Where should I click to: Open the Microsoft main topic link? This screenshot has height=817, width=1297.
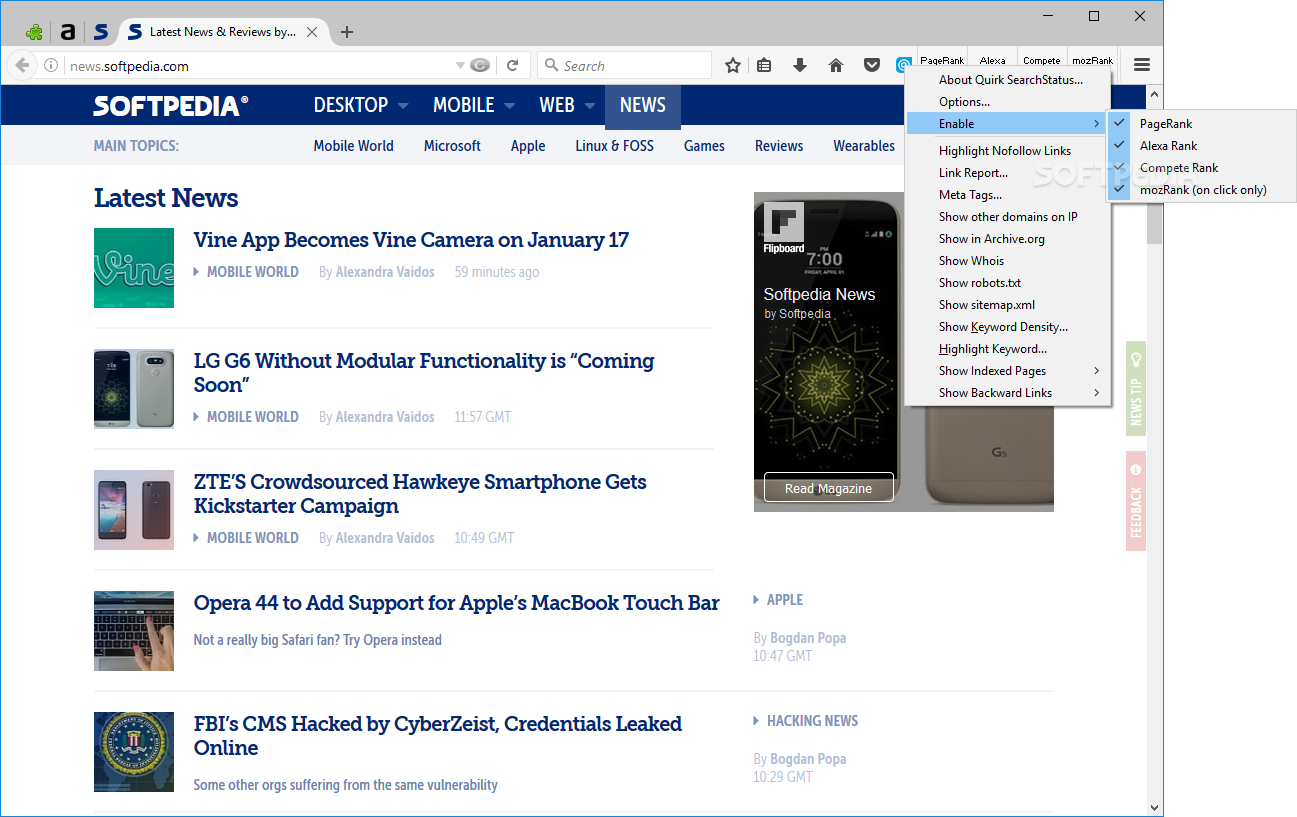pos(452,146)
